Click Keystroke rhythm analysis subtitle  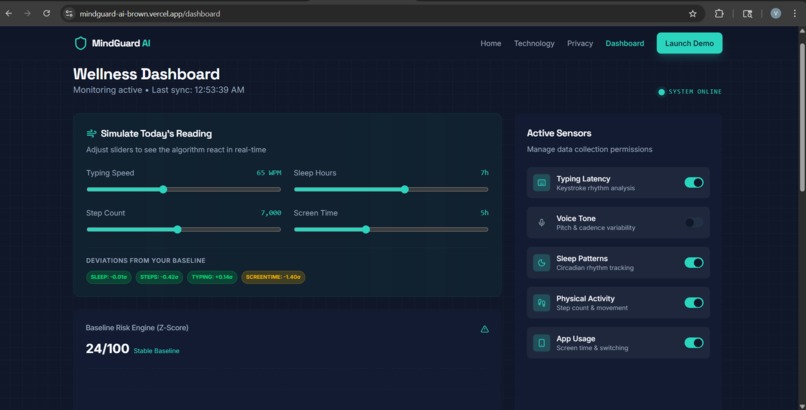pos(595,189)
